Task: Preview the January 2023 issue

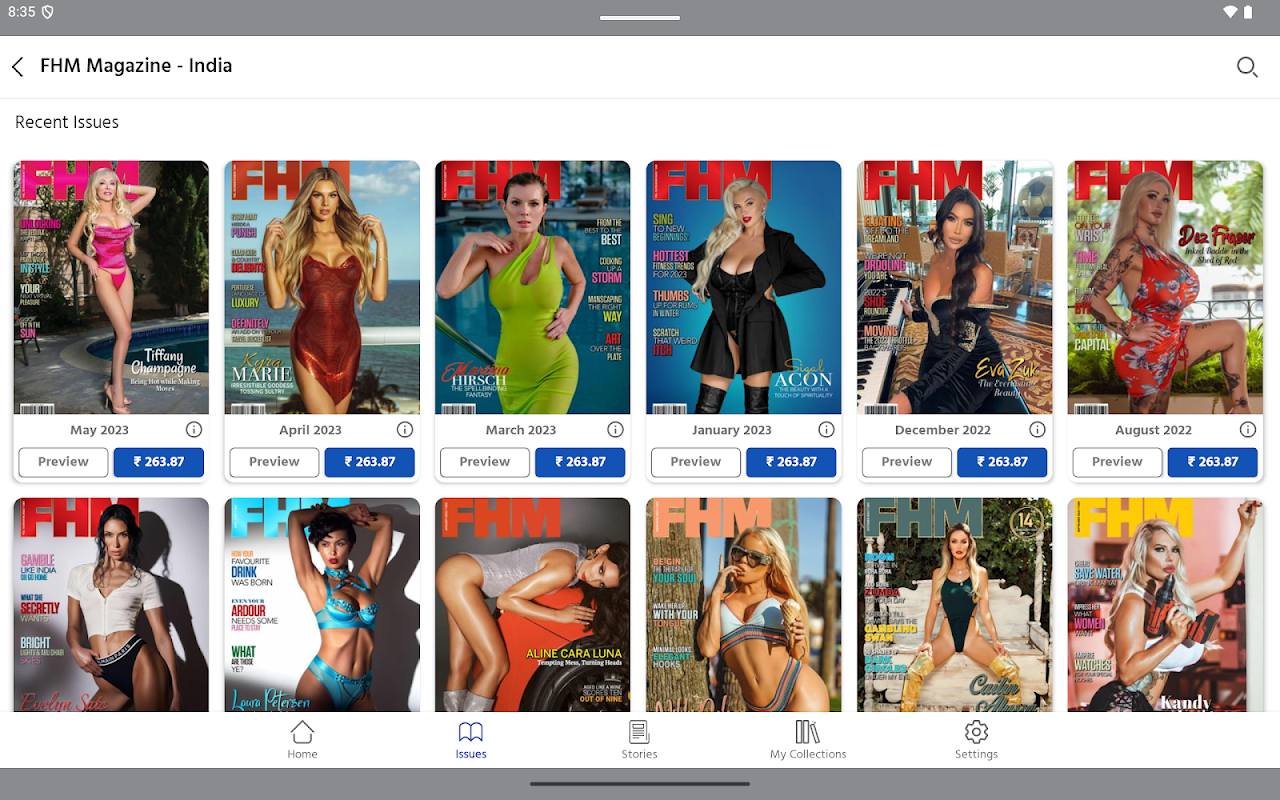Action: click(696, 462)
